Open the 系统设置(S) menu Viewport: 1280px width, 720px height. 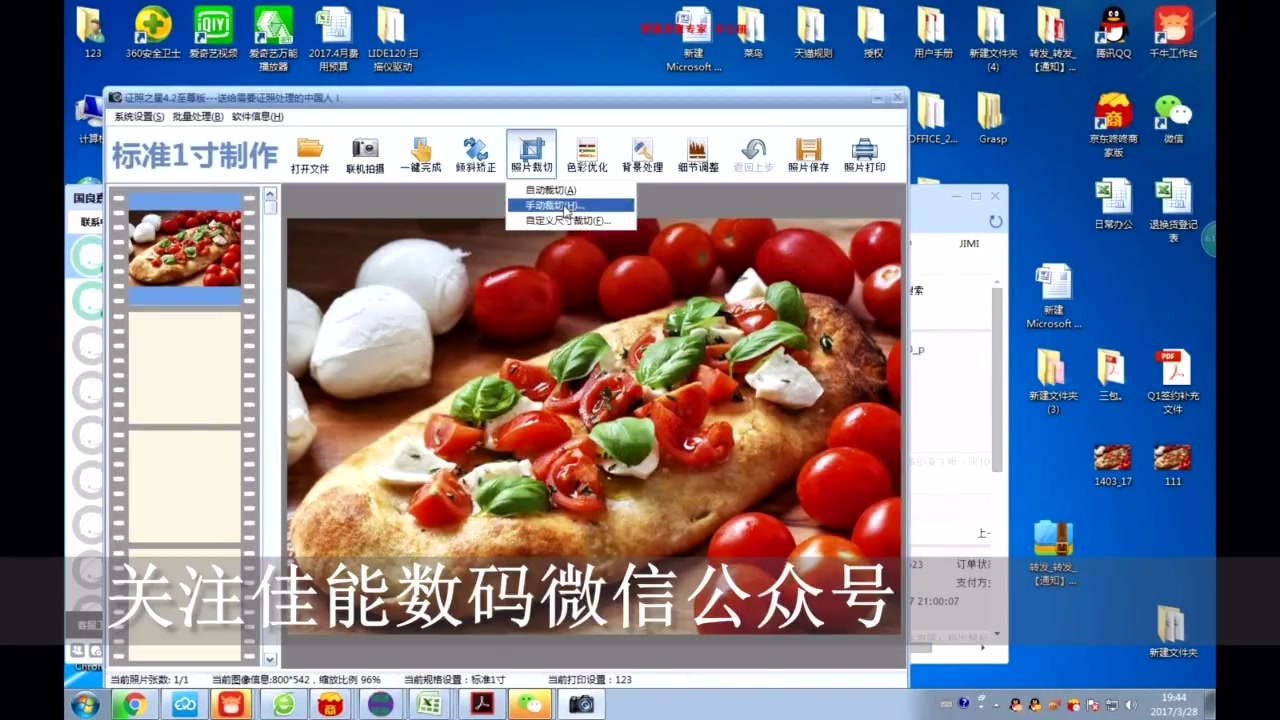tap(139, 117)
